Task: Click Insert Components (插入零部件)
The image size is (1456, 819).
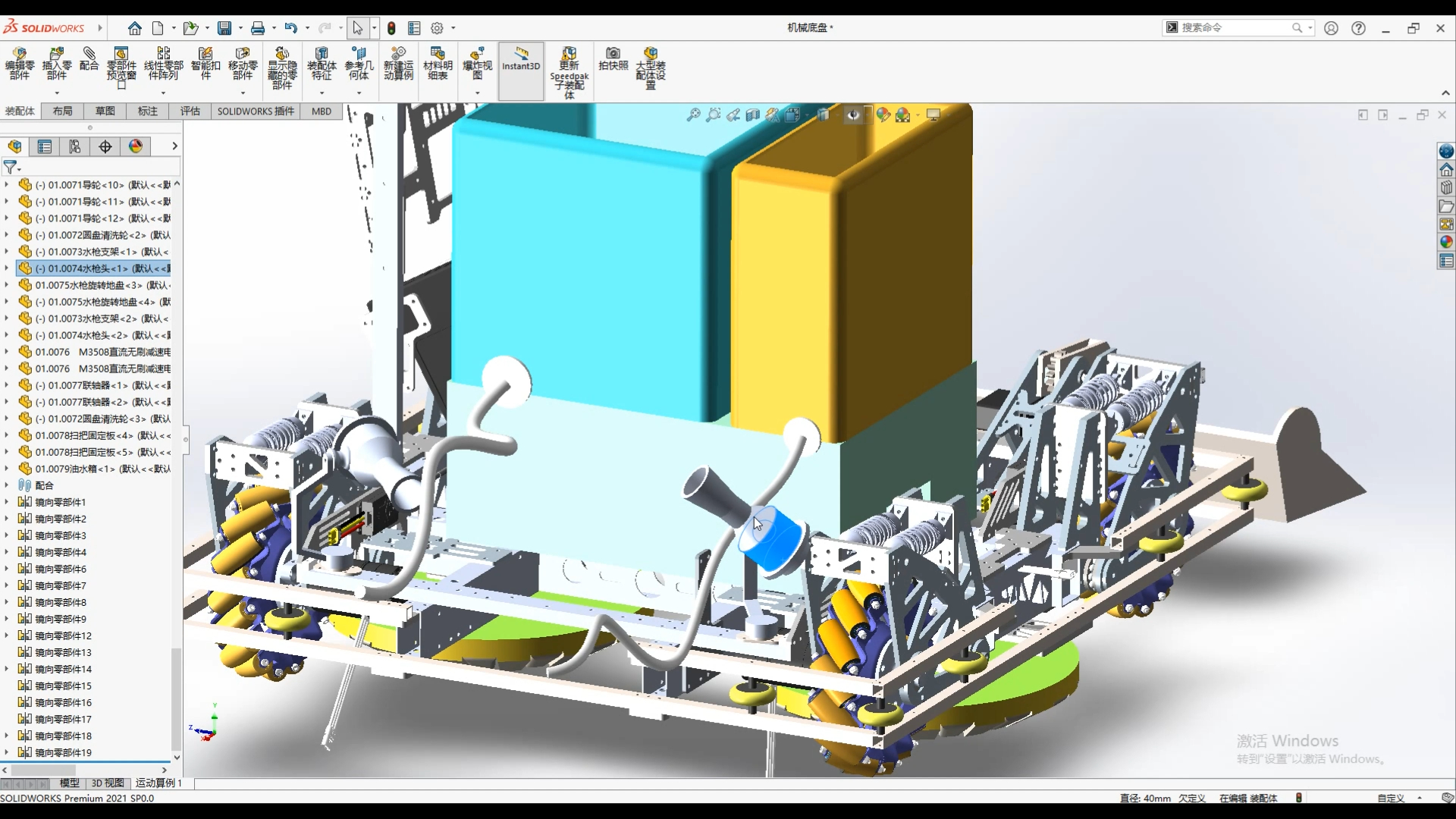Action: click(x=57, y=63)
